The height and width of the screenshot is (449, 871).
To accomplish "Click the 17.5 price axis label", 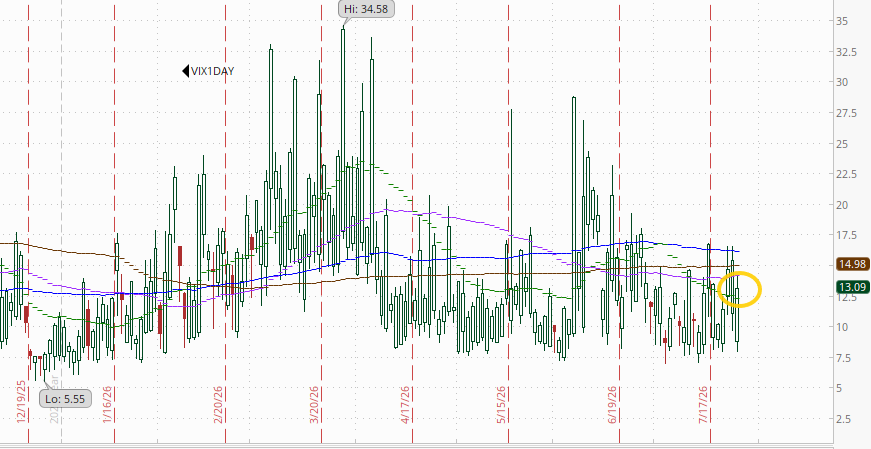I will click(846, 235).
